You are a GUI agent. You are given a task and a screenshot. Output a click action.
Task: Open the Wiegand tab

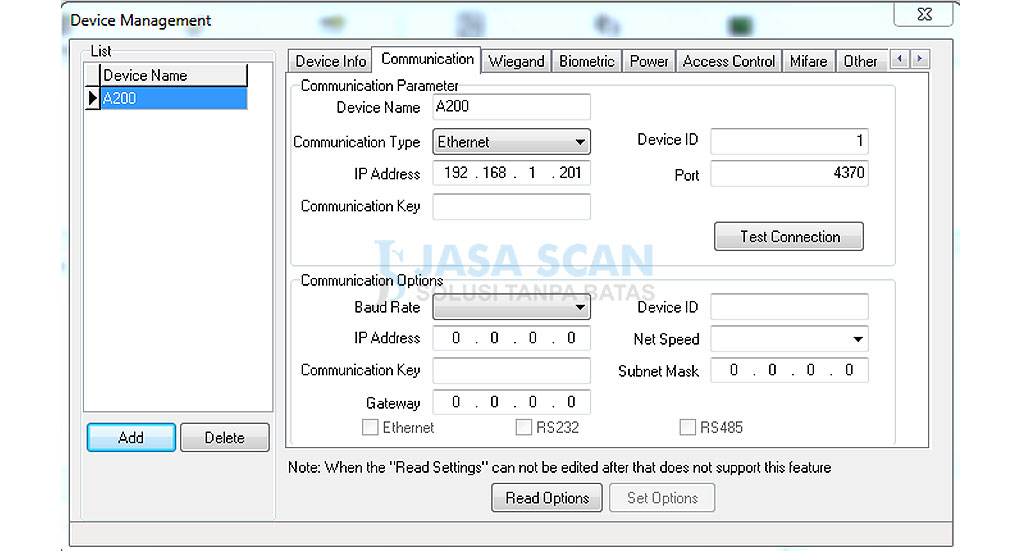[x=517, y=61]
